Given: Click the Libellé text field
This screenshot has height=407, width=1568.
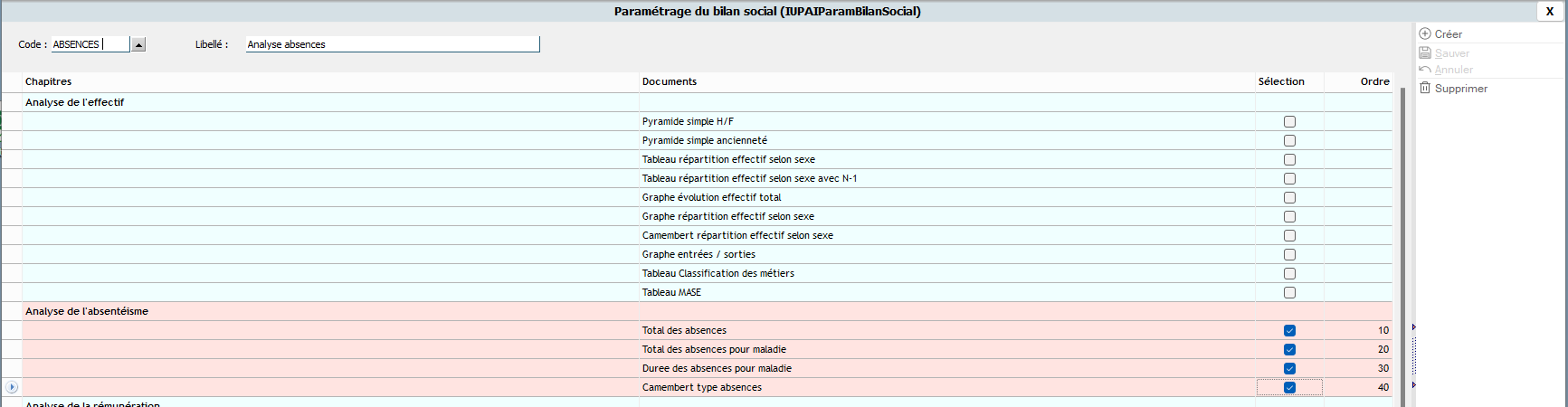Looking at the screenshot, I should [x=393, y=44].
